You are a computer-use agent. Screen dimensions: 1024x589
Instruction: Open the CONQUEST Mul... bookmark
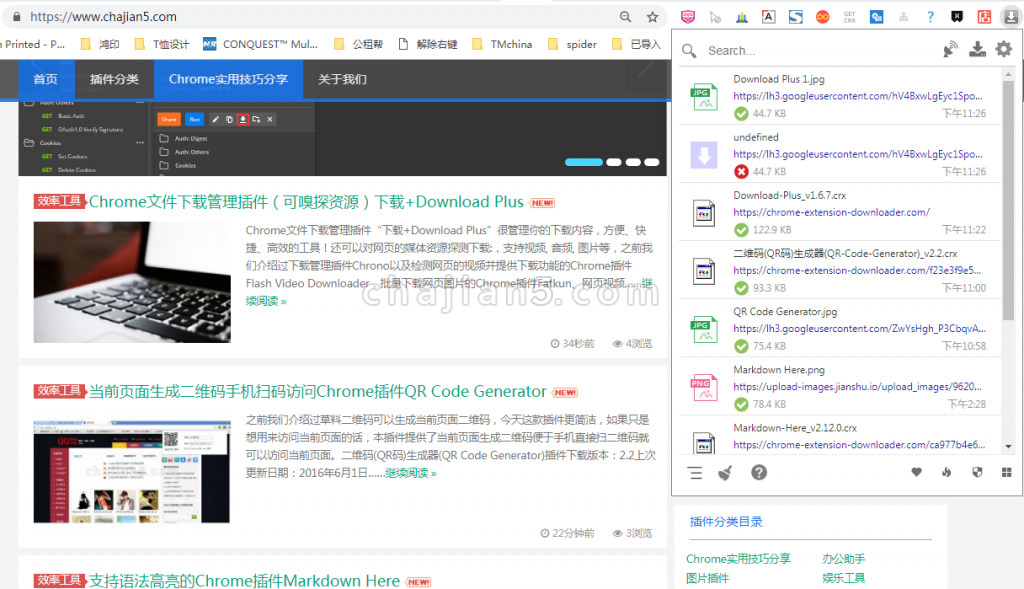click(x=261, y=44)
